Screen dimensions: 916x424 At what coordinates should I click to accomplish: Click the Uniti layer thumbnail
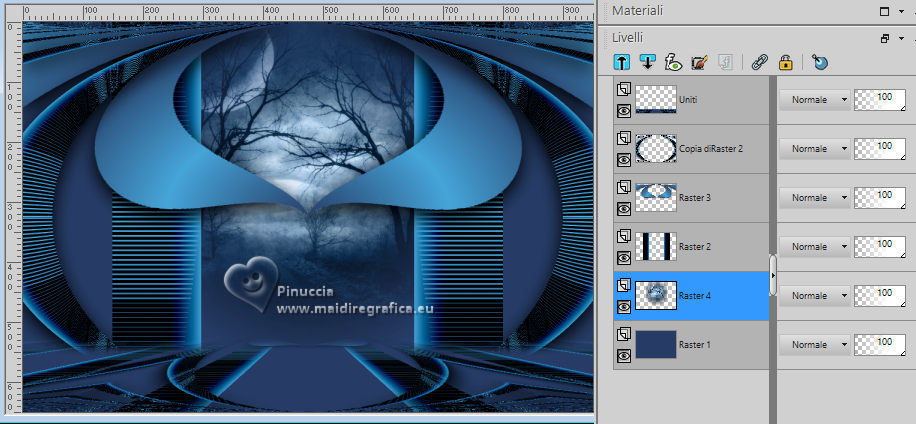(656, 99)
